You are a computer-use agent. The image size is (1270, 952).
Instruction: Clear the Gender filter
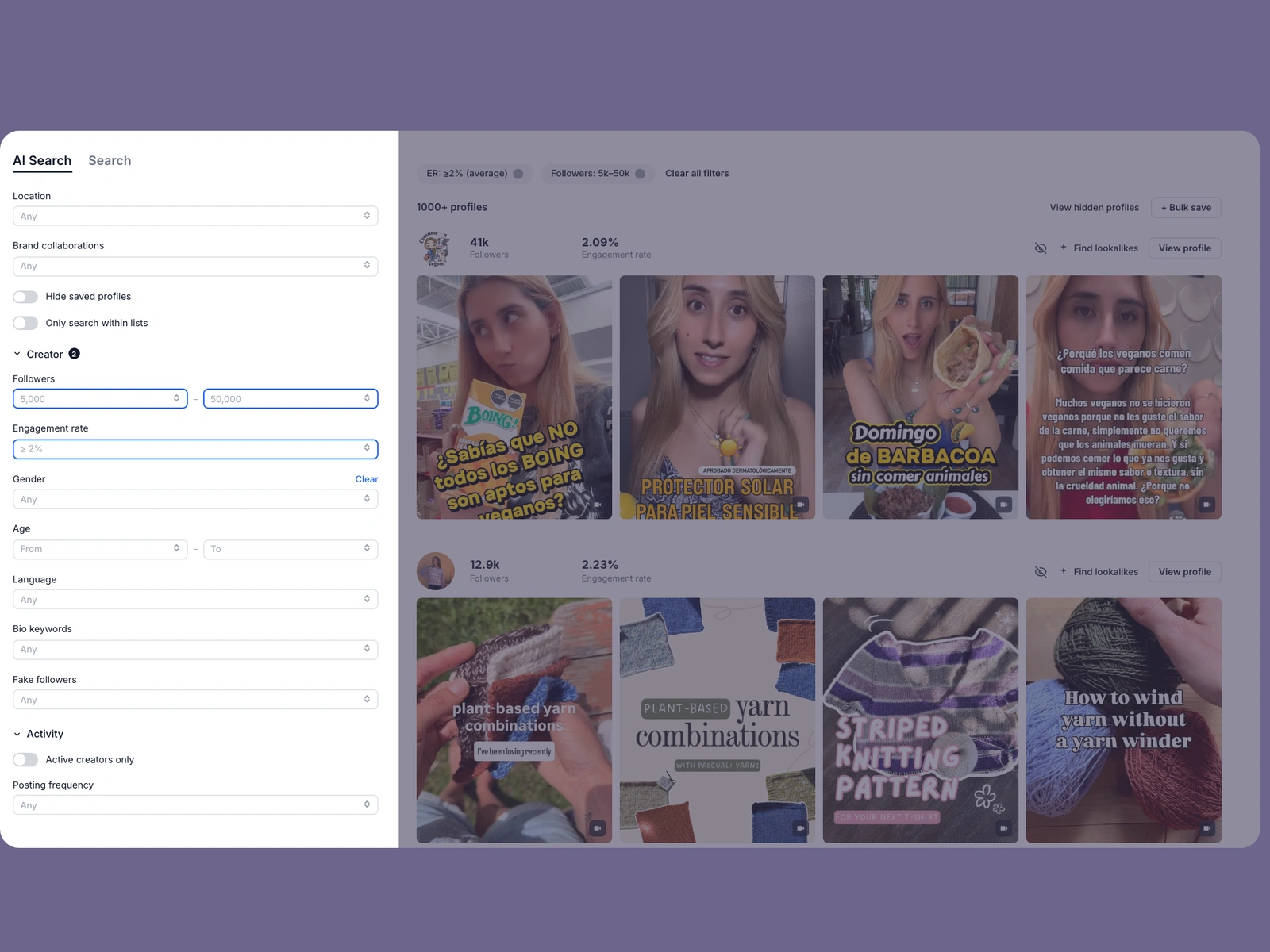pos(367,479)
